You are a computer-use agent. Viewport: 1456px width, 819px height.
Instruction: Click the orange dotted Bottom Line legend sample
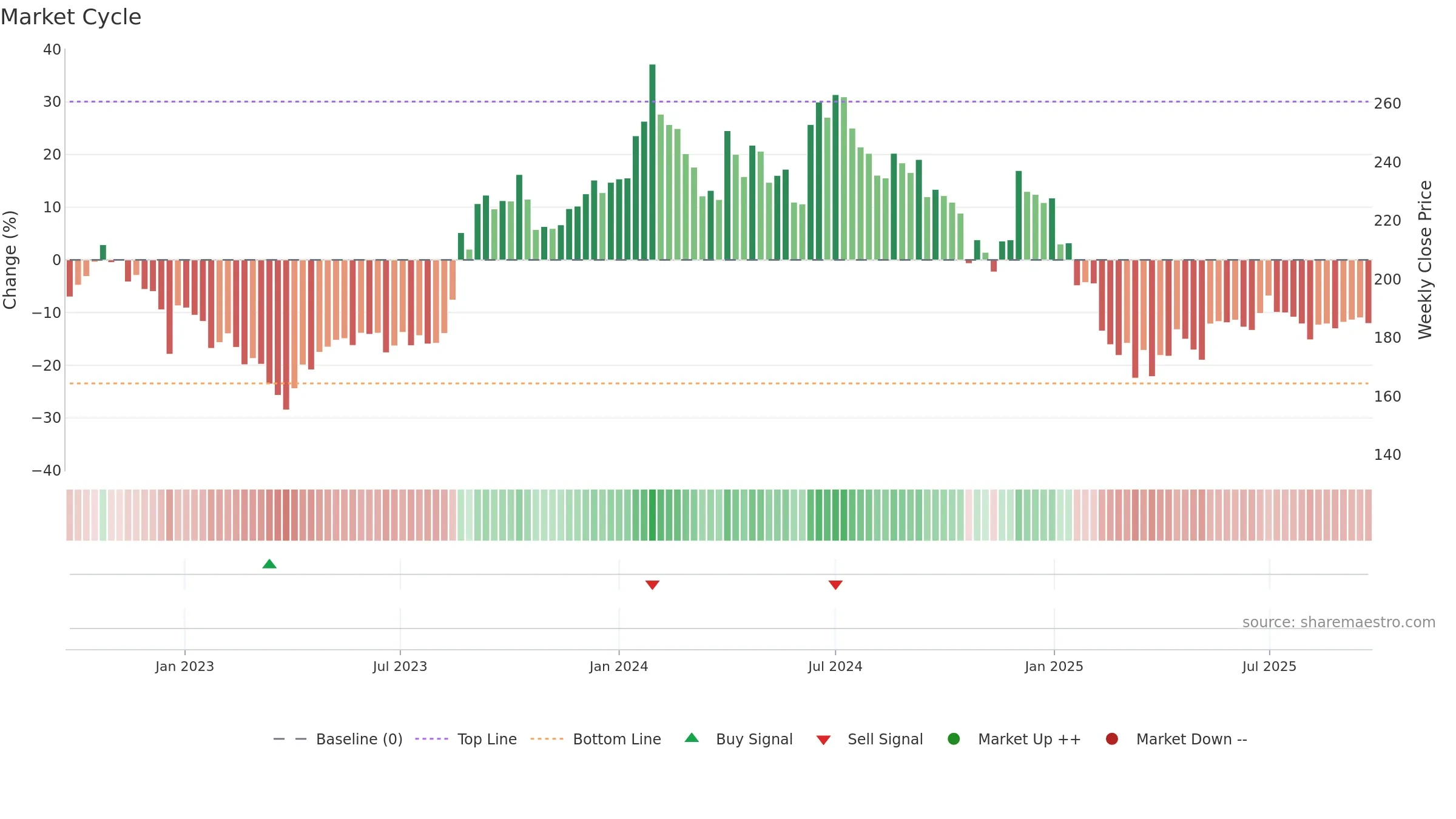547,739
